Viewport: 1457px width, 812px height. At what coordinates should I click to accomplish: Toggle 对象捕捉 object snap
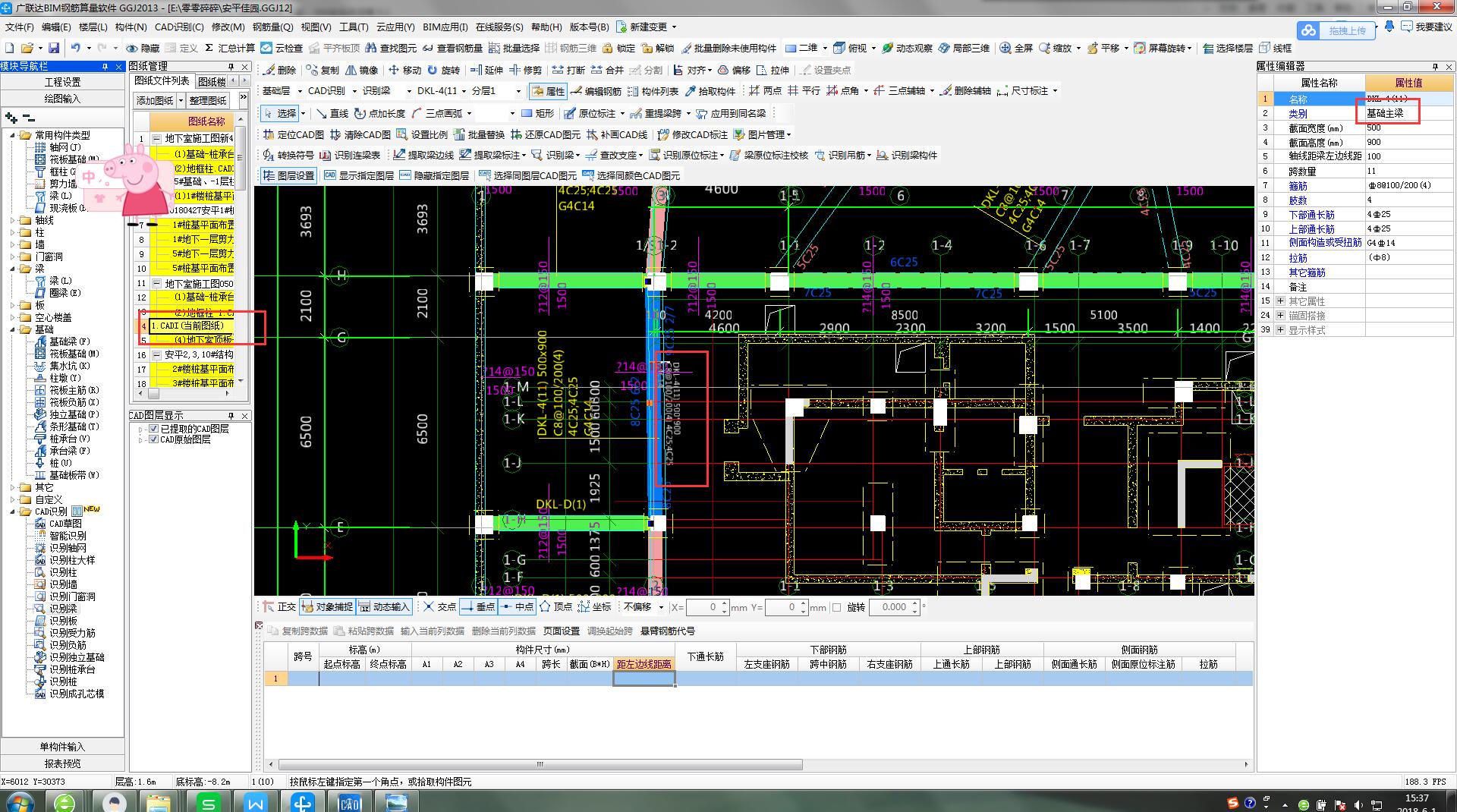pyautogui.click(x=327, y=607)
